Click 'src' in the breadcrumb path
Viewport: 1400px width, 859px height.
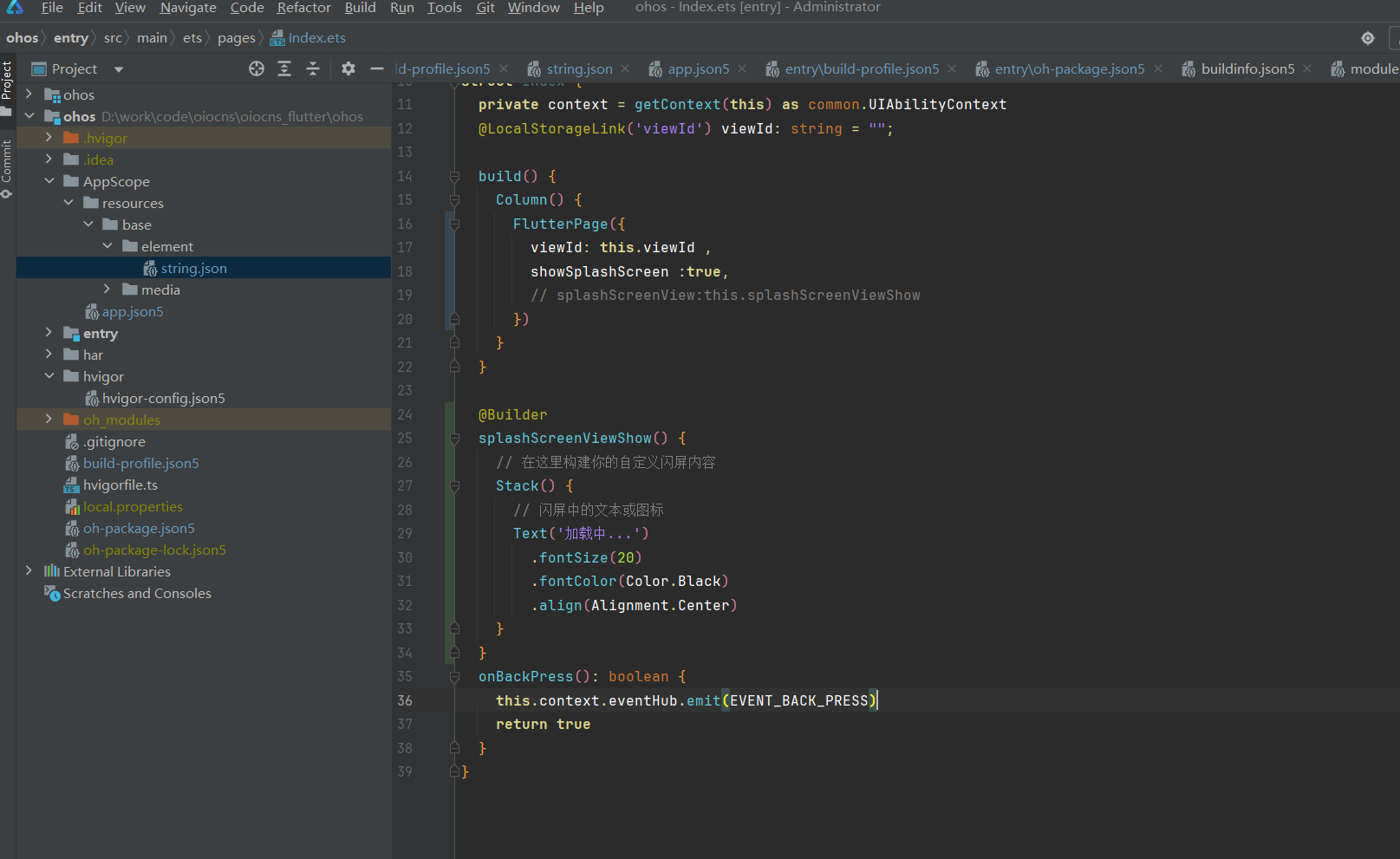[x=113, y=38]
